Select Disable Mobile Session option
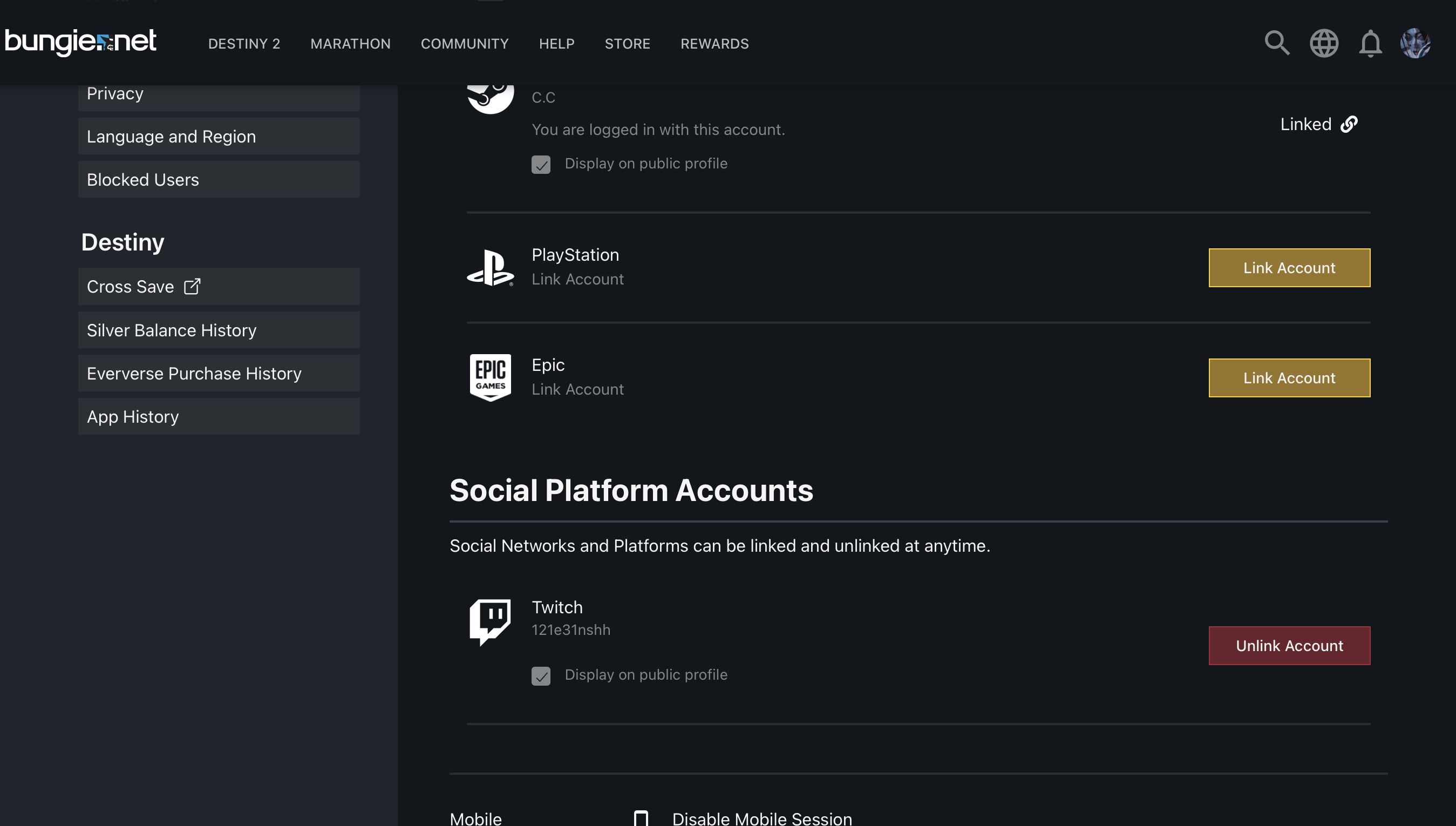1456x826 pixels. 641,818
